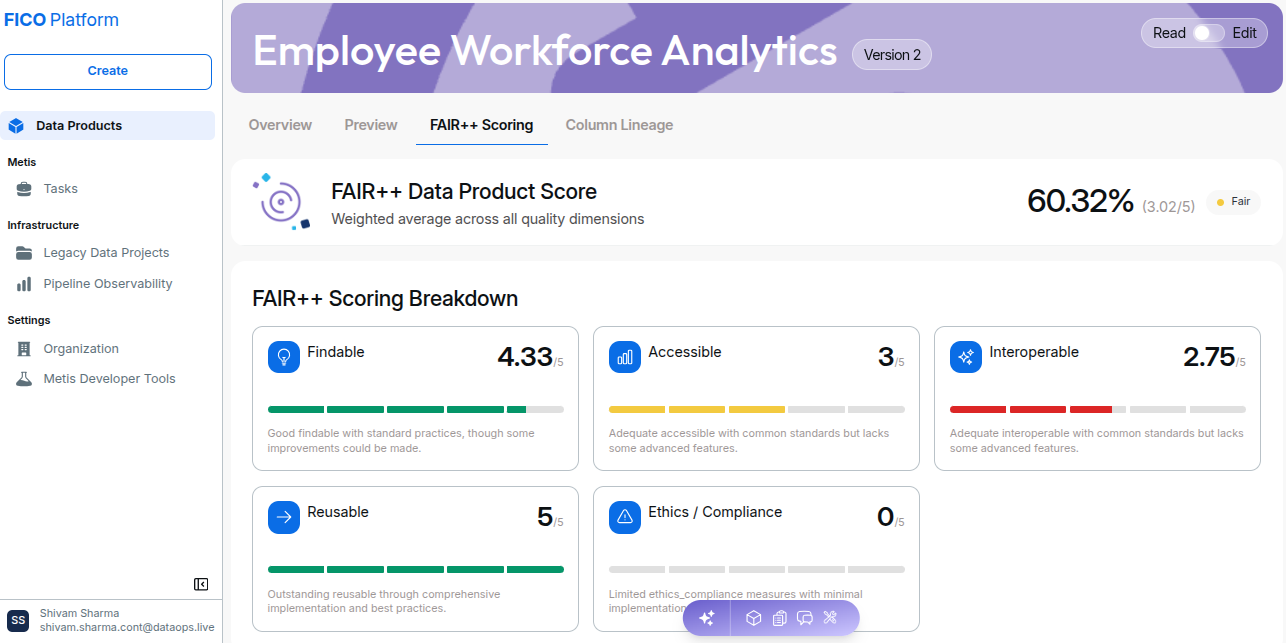Switch to the Preview tab

tap(371, 125)
